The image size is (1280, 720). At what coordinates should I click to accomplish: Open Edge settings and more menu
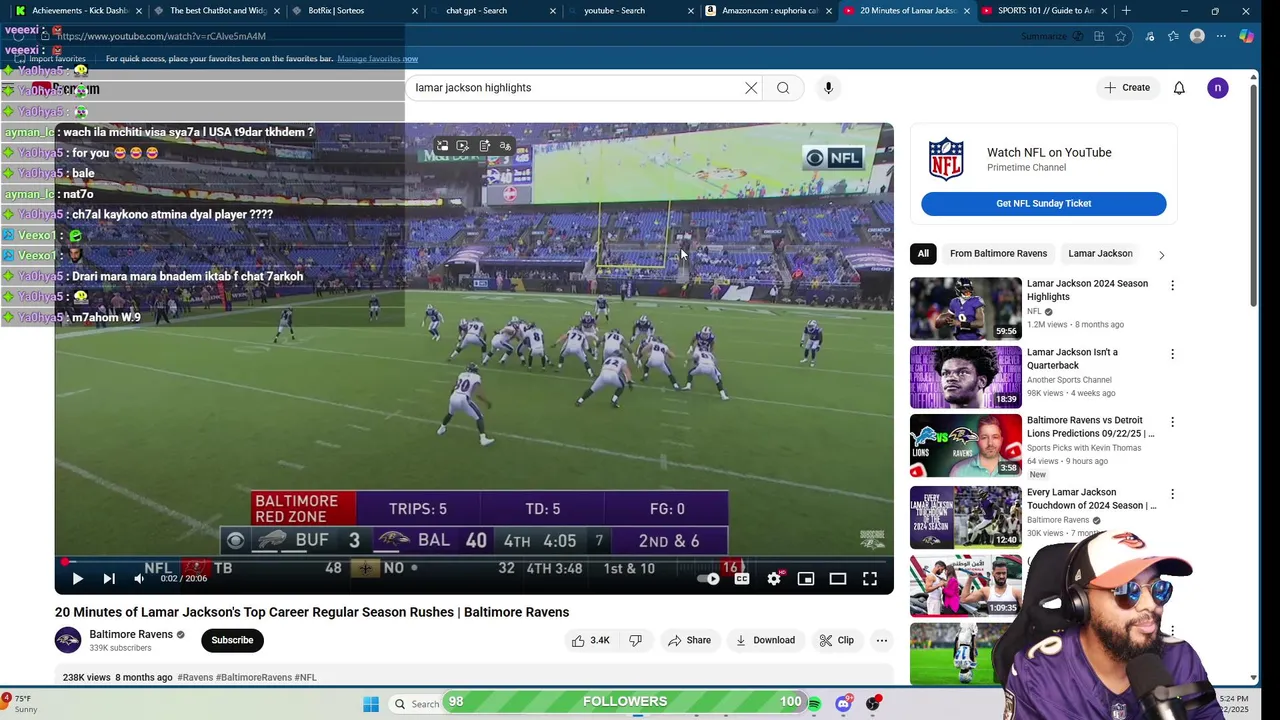(x=1221, y=36)
